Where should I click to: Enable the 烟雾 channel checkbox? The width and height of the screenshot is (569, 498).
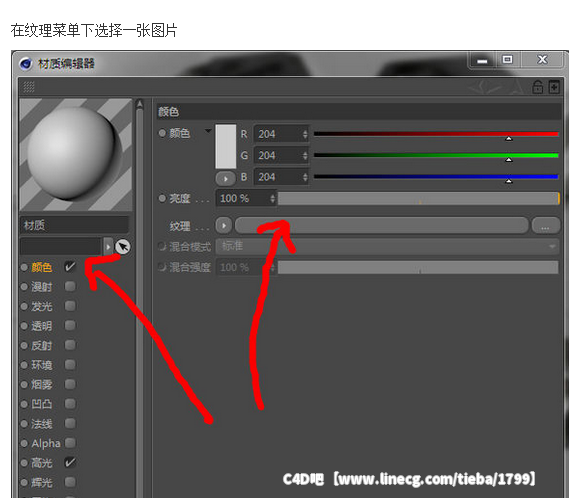click(70, 384)
